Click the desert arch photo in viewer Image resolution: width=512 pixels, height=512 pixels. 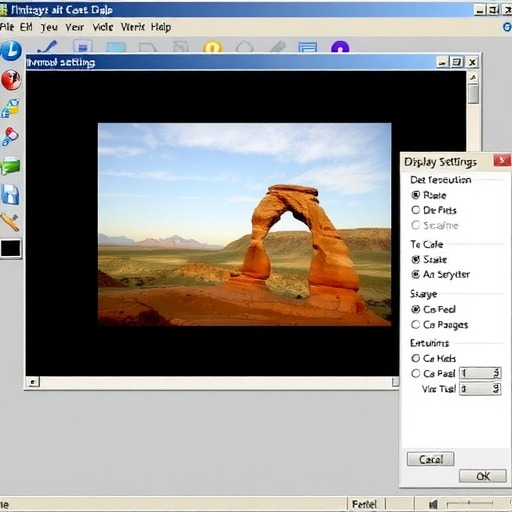pyautogui.click(x=244, y=224)
